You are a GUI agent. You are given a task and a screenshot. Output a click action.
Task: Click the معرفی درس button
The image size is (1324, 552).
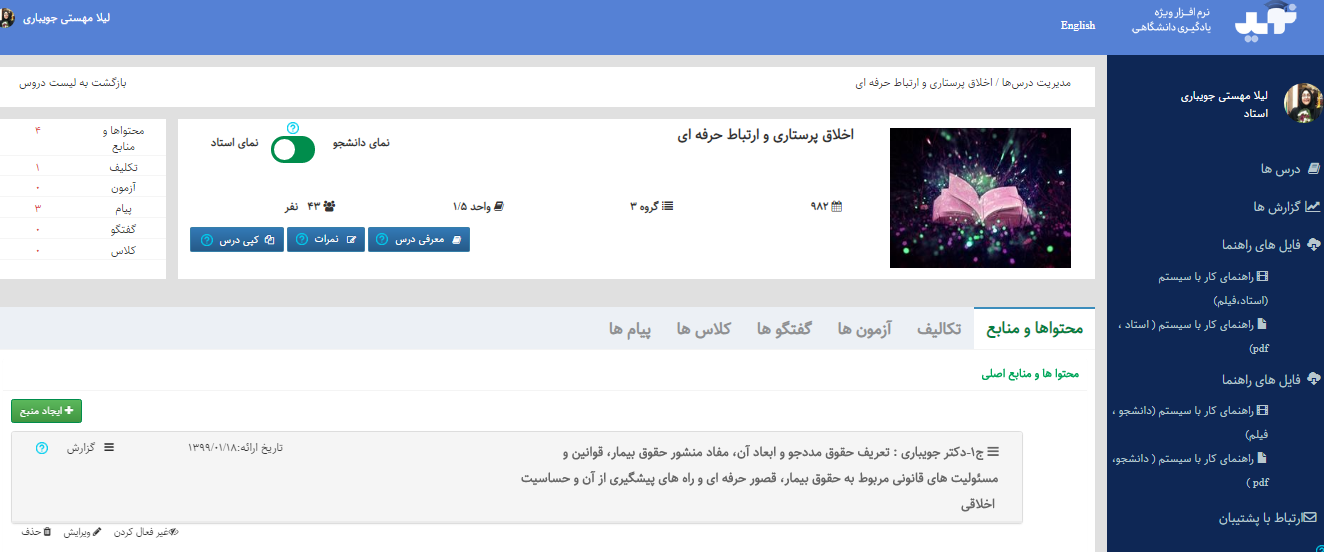coord(419,240)
